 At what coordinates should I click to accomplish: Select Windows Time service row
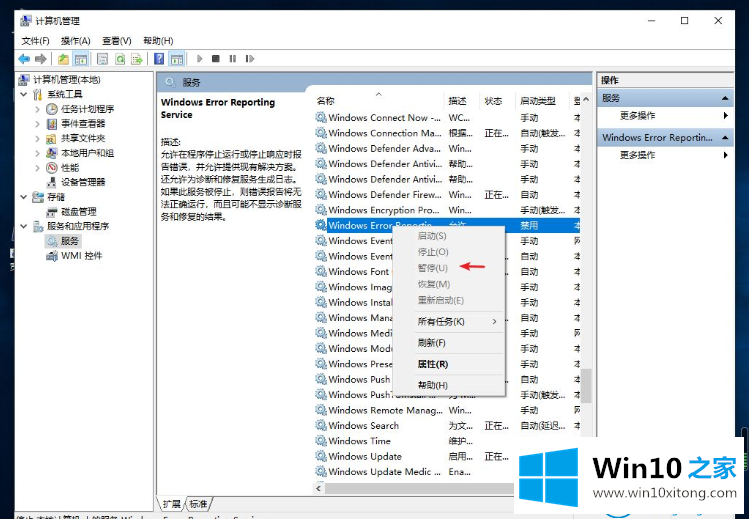tap(416, 441)
